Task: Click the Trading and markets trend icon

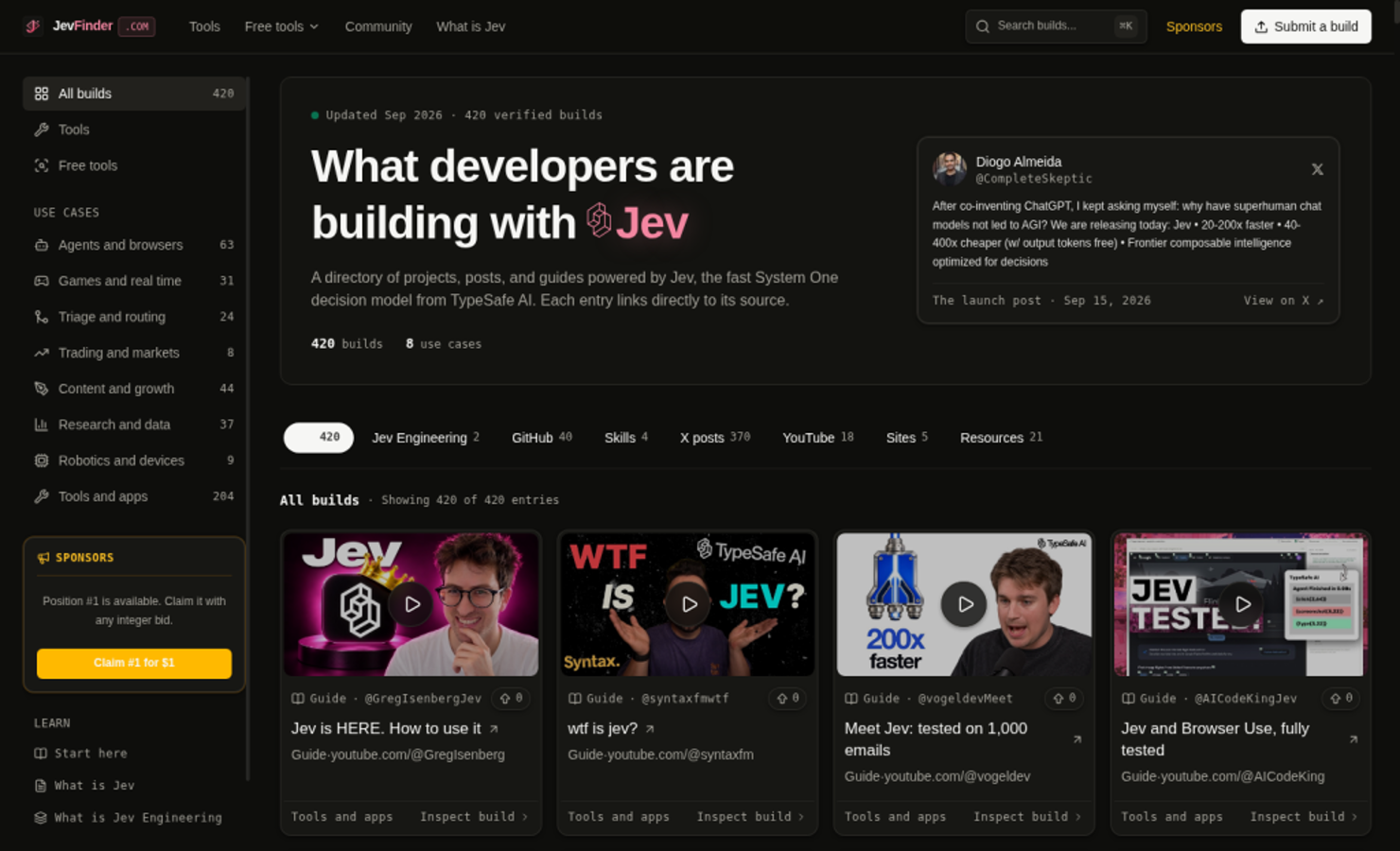Action: click(x=42, y=353)
